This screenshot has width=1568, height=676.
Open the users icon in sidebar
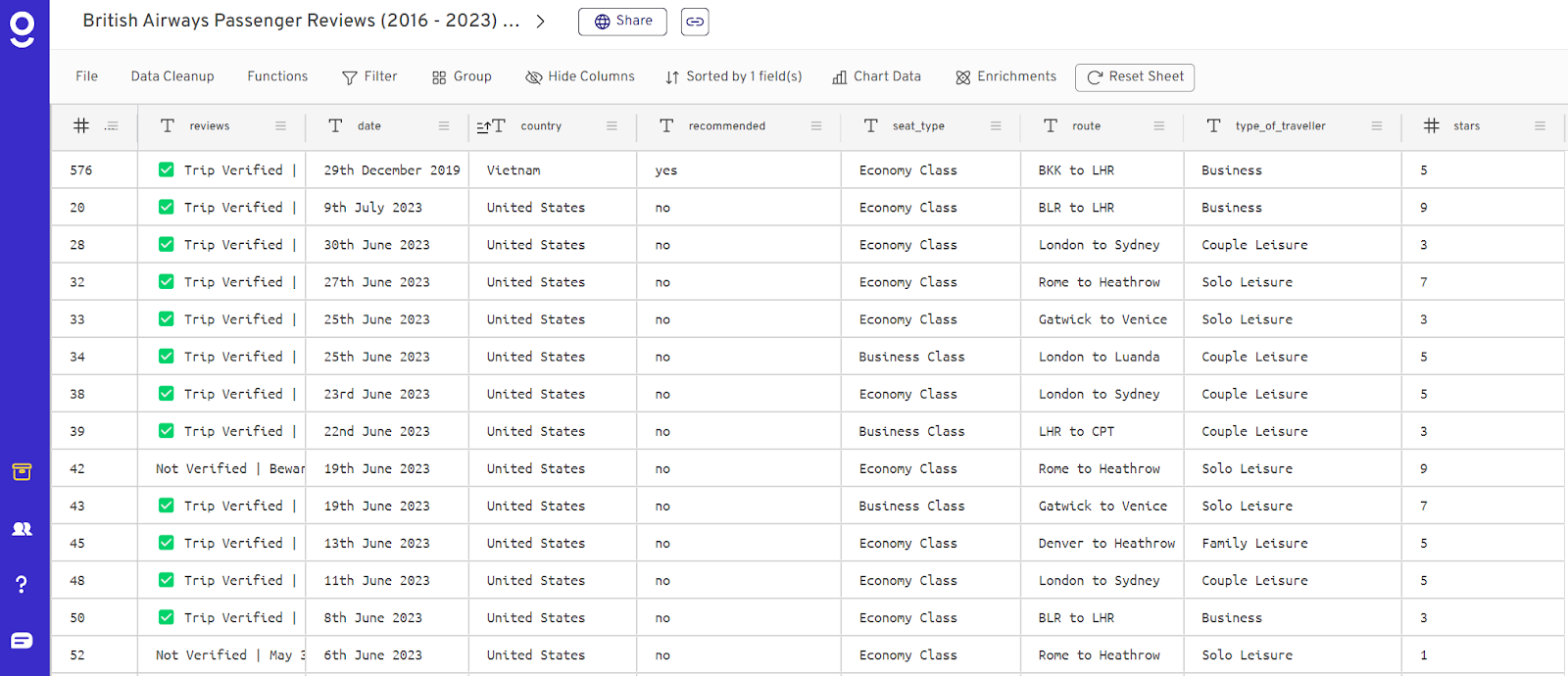coord(22,529)
